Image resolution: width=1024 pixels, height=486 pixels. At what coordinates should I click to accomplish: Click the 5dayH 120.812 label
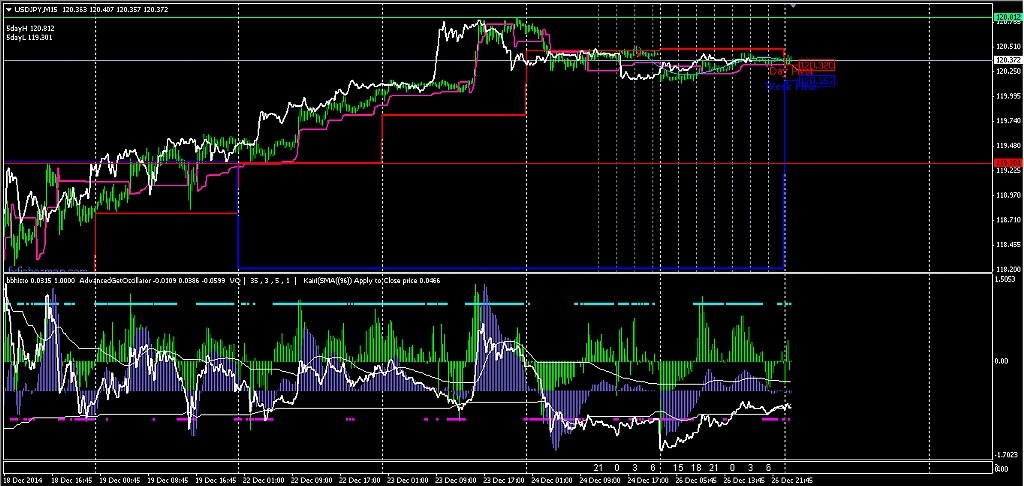click(x=30, y=29)
